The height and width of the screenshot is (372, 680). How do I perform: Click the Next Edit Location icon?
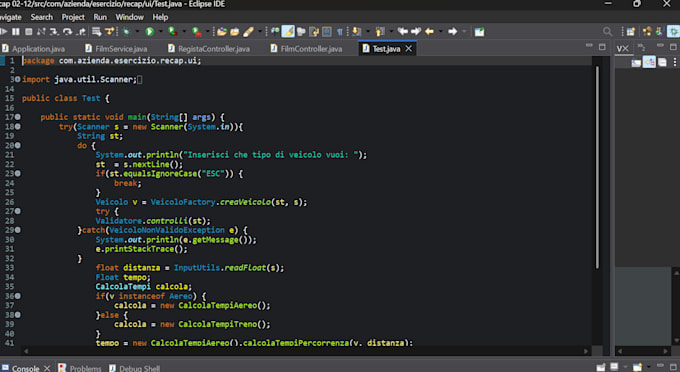point(416,32)
